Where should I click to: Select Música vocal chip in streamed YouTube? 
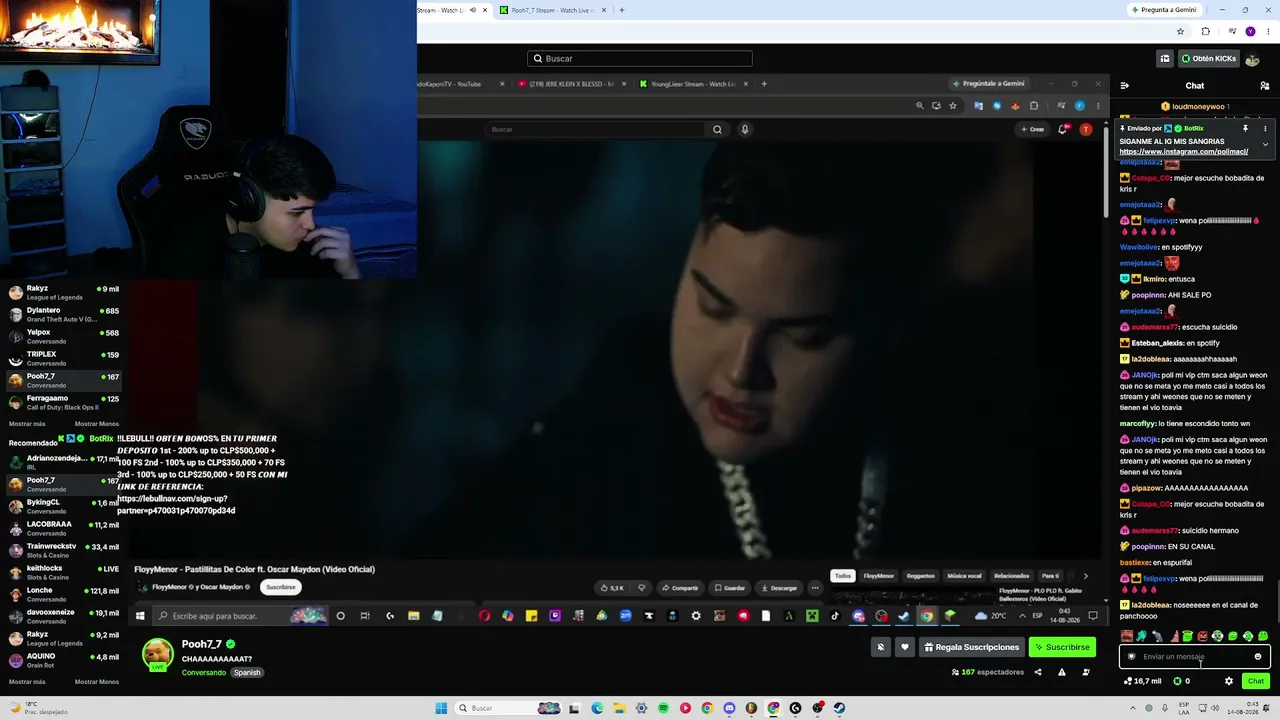coord(964,576)
